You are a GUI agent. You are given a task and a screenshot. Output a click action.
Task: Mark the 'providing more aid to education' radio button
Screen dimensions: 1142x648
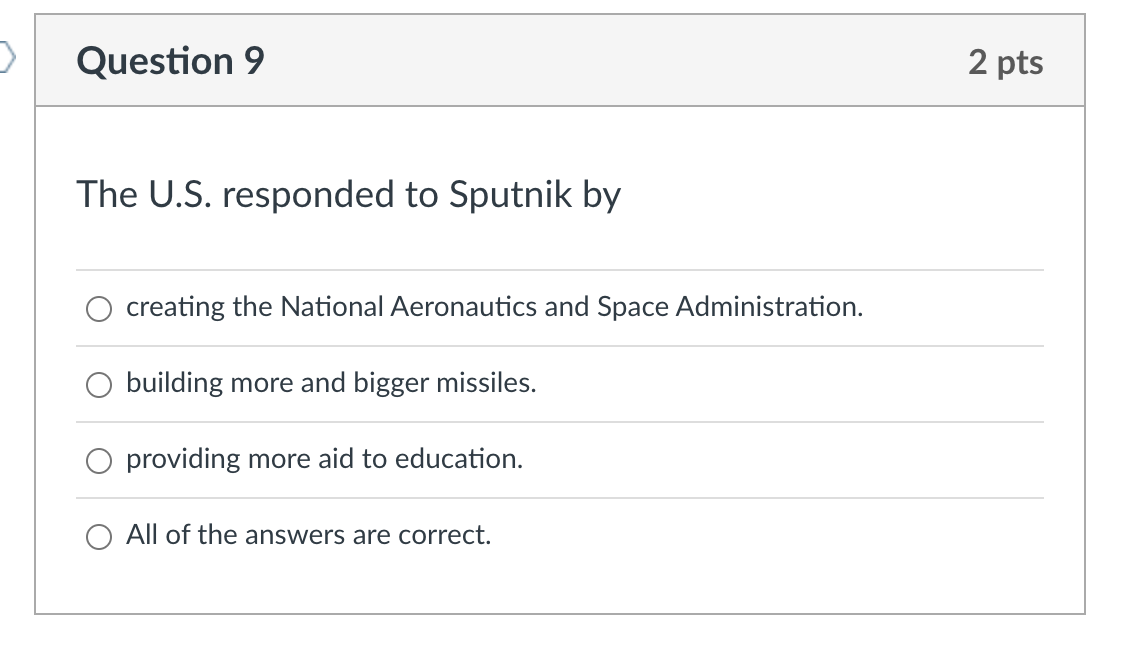point(99,460)
